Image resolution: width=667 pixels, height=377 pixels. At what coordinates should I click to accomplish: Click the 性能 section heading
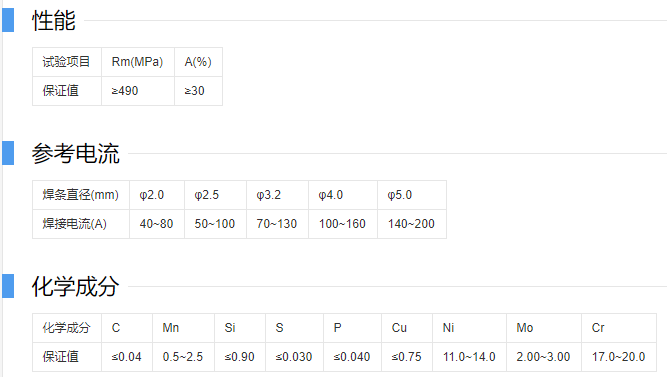click(x=54, y=20)
